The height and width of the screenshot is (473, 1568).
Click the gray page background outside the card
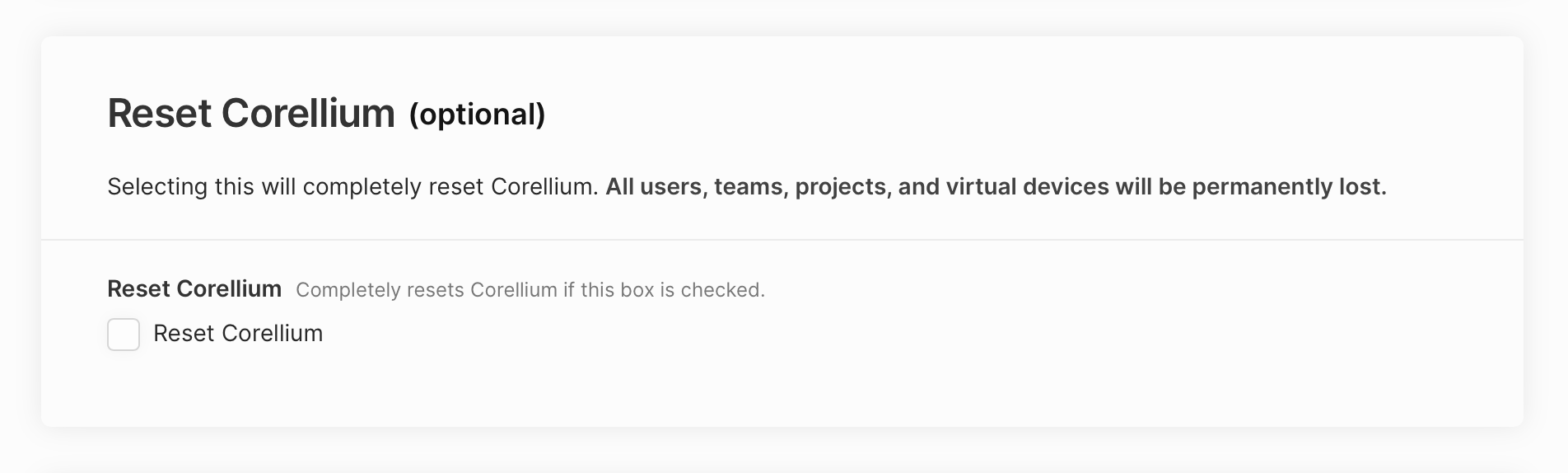pos(782,452)
